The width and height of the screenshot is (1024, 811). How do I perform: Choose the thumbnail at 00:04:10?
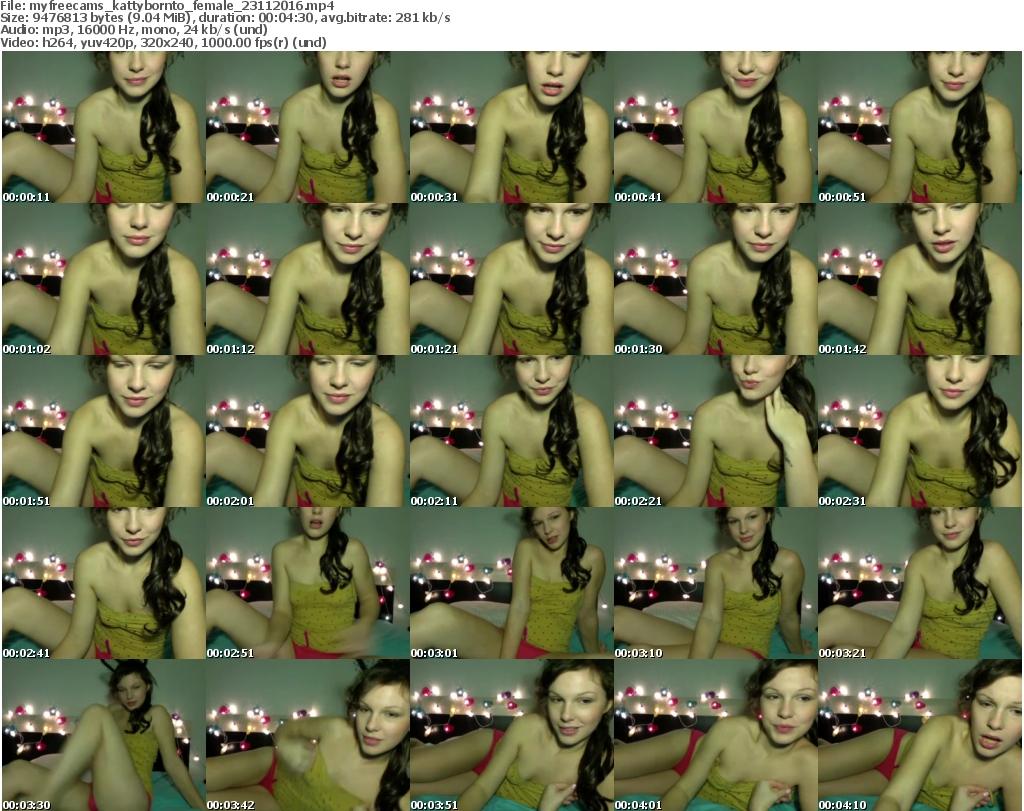[920, 735]
